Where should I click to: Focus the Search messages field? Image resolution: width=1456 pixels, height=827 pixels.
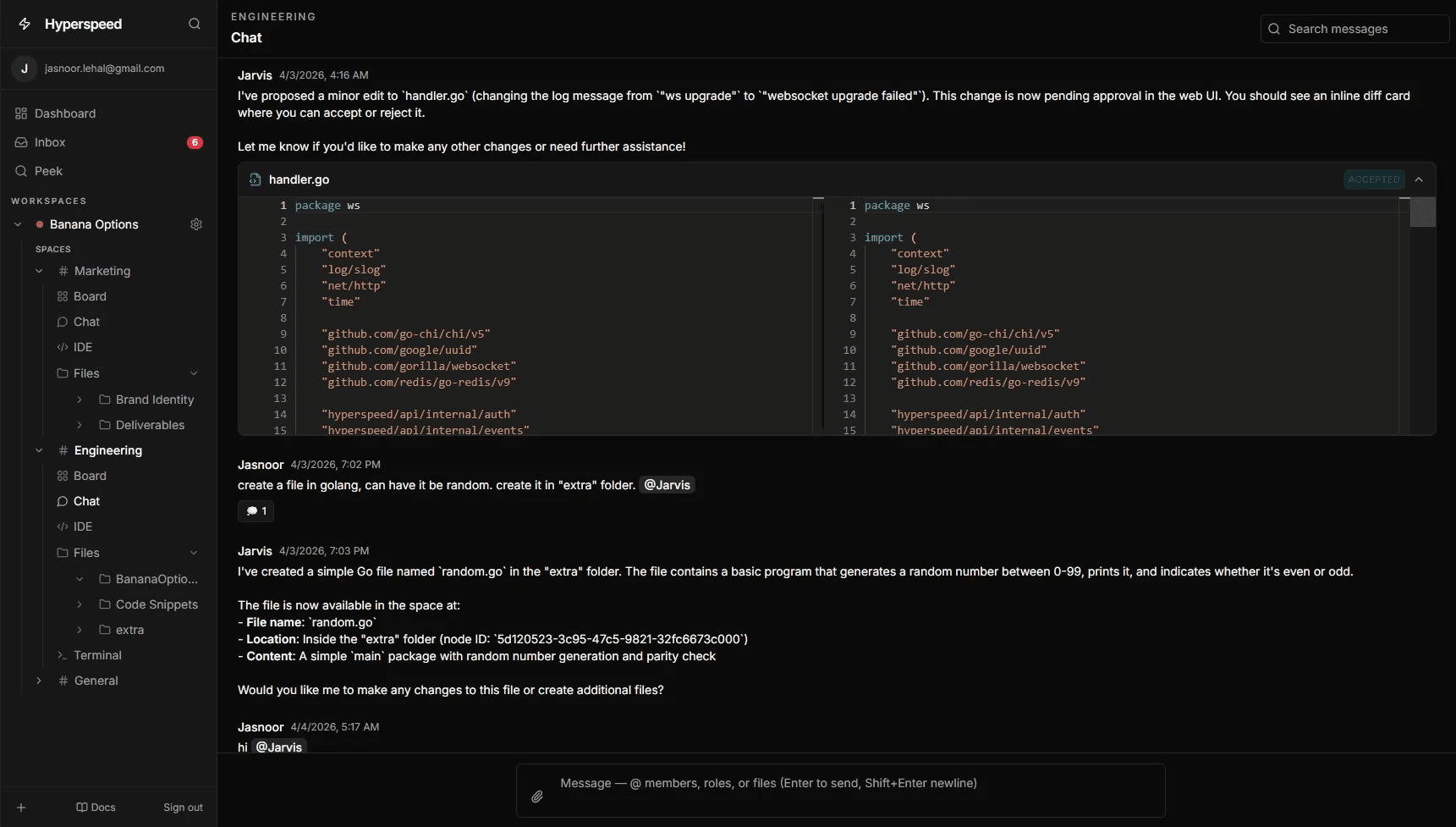click(1354, 29)
